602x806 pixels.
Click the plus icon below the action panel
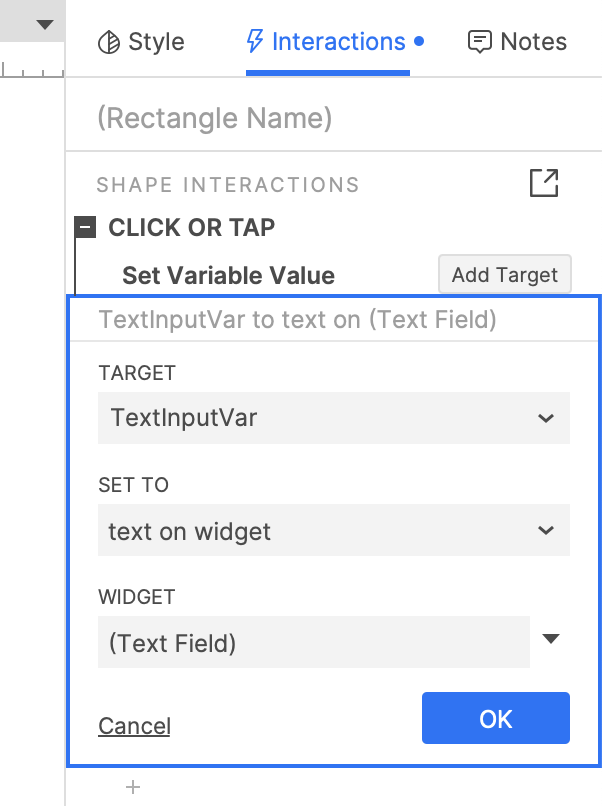(133, 787)
